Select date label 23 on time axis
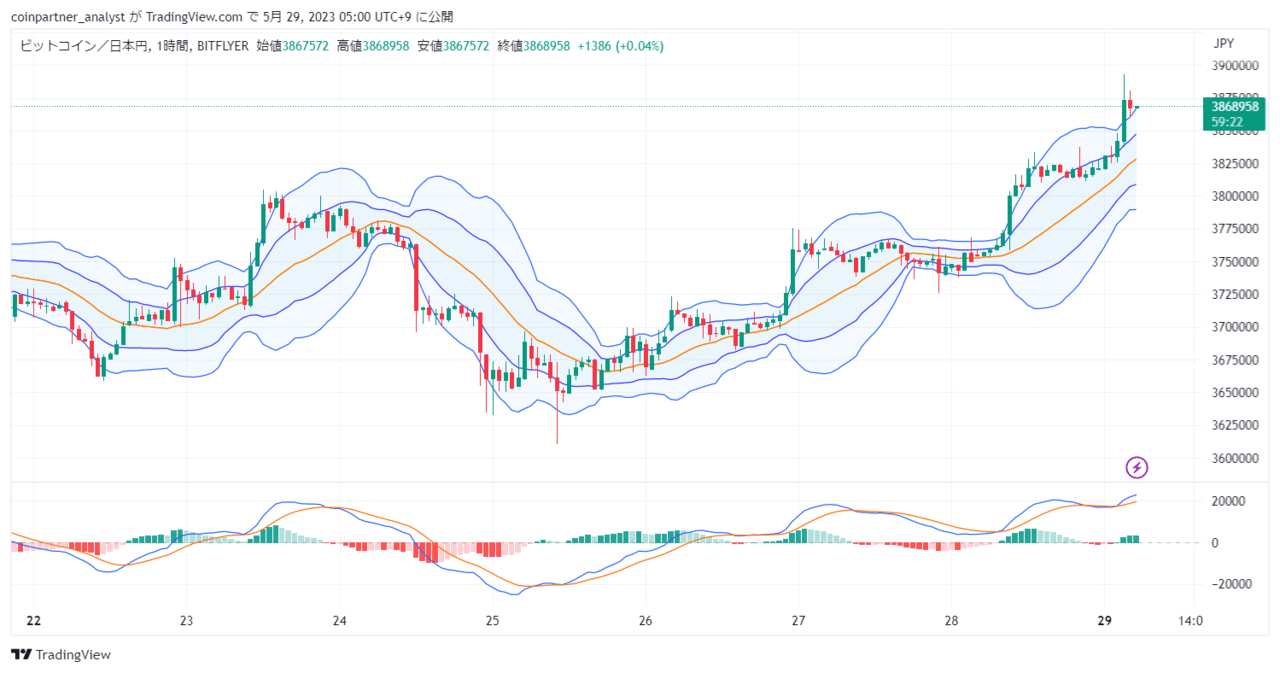 186,620
